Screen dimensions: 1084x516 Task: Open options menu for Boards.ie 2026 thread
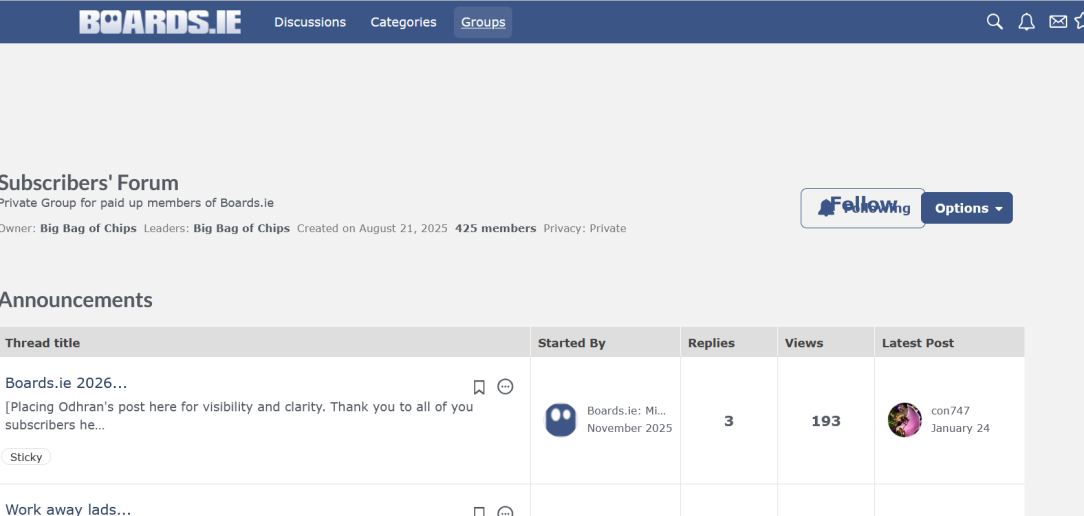tap(505, 386)
